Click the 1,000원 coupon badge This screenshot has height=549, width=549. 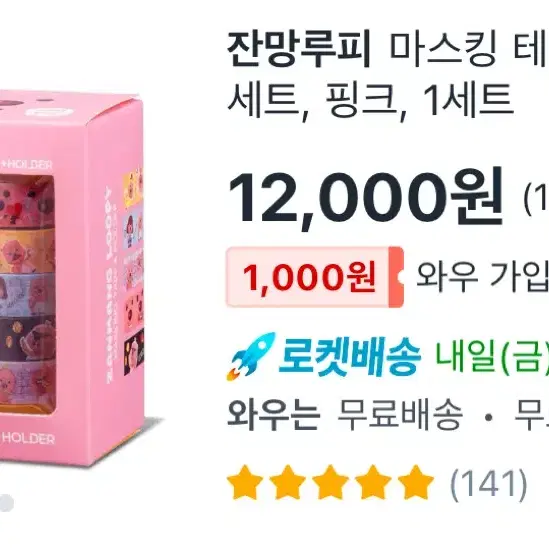(315, 277)
